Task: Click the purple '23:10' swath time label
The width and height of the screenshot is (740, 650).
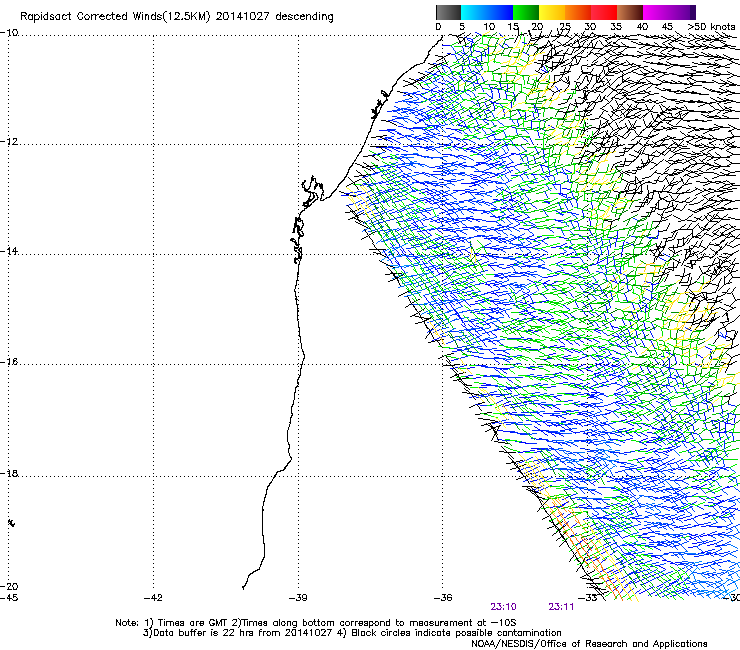Action: (503, 607)
